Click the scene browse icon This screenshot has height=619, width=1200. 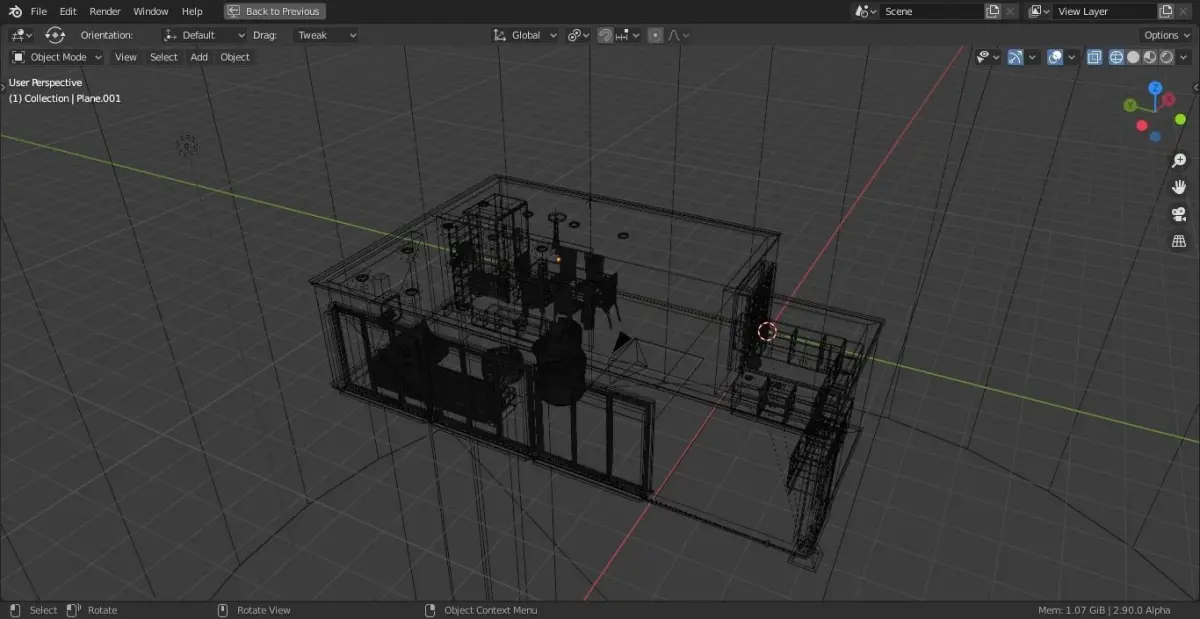point(866,11)
